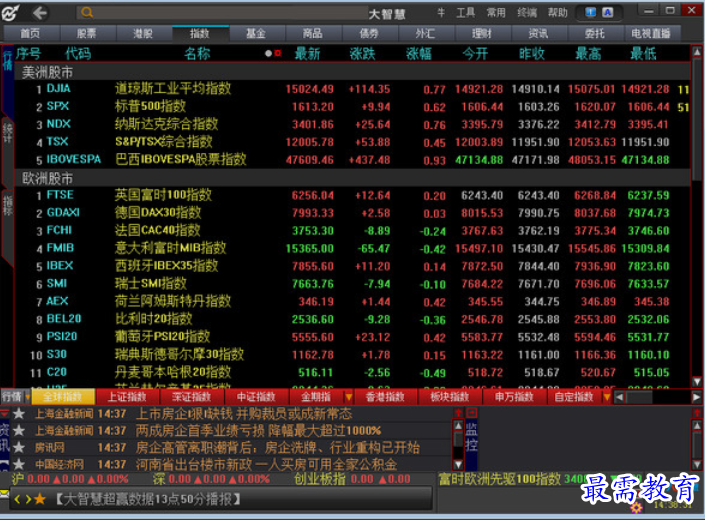Open the 终端 menu
This screenshot has height=520, width=705.
coord(527,13)
